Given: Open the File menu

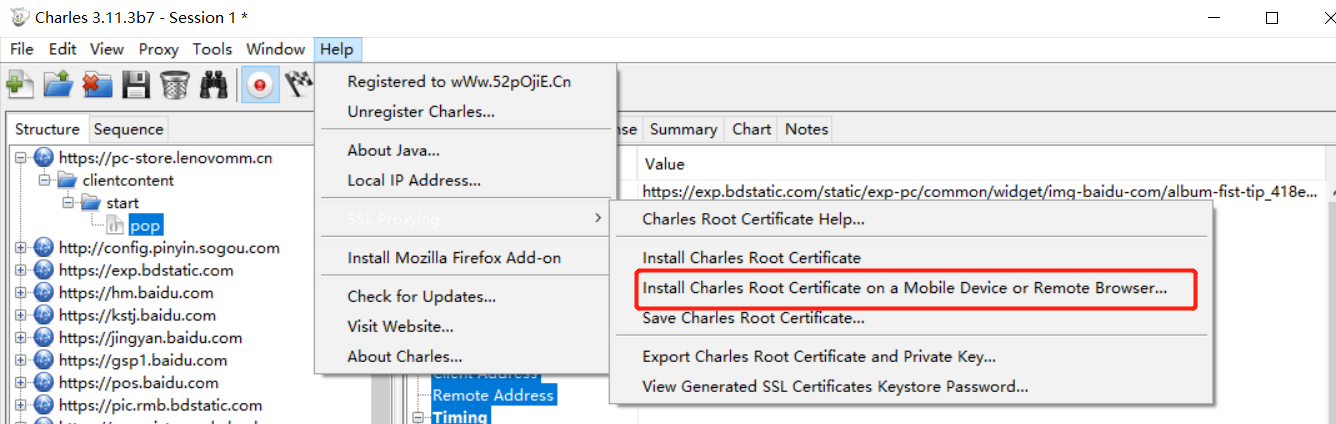Looking at the screenshot, I should [22, 49].
